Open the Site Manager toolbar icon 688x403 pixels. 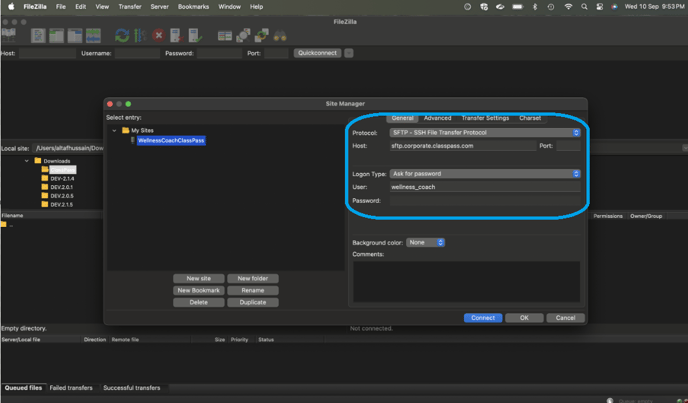pos(8,35)
